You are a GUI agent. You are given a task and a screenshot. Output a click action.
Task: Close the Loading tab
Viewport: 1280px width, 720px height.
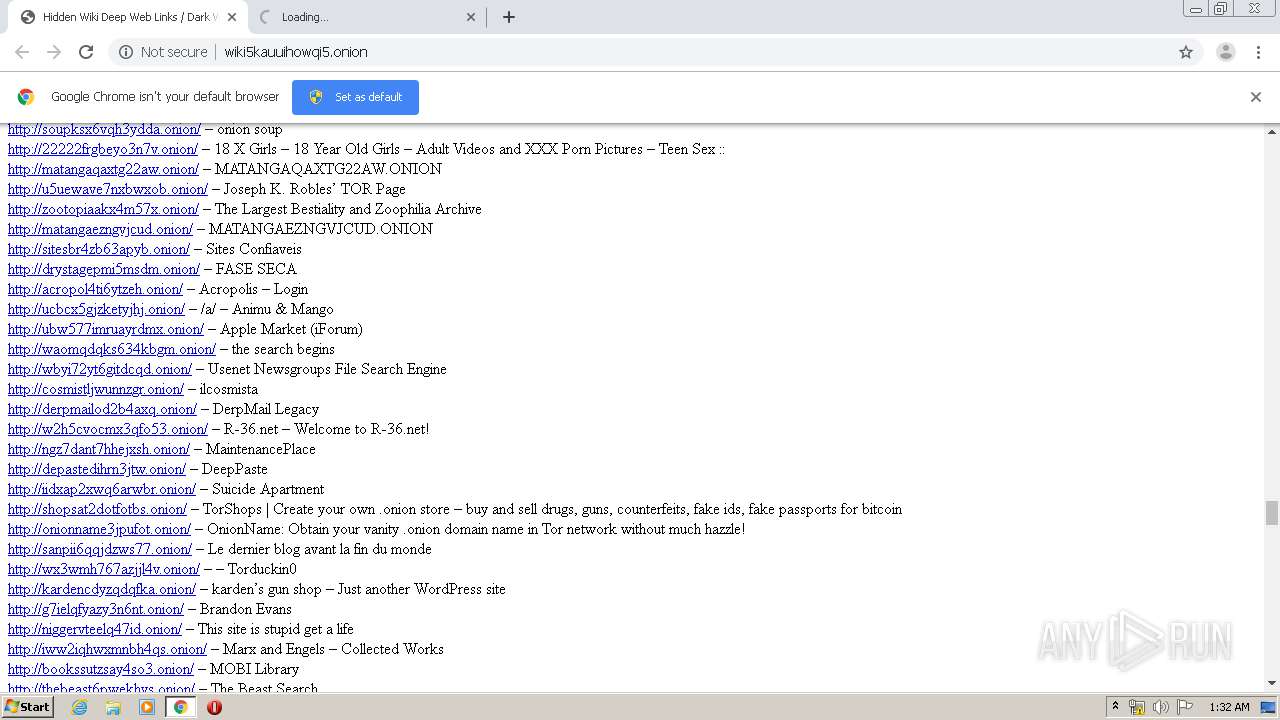471,17
